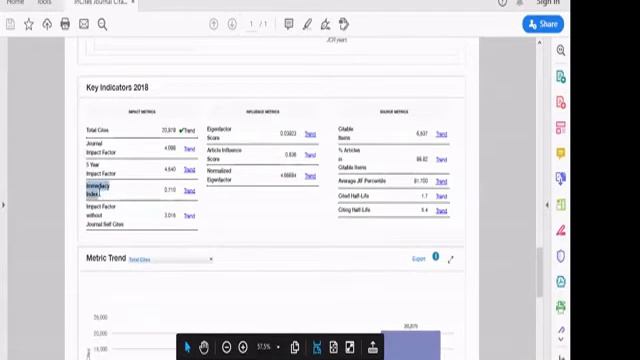This screenshot has width=640, height=360.
Task: Show more tools at sidebar bottom
Action: [x=561, y=339]
